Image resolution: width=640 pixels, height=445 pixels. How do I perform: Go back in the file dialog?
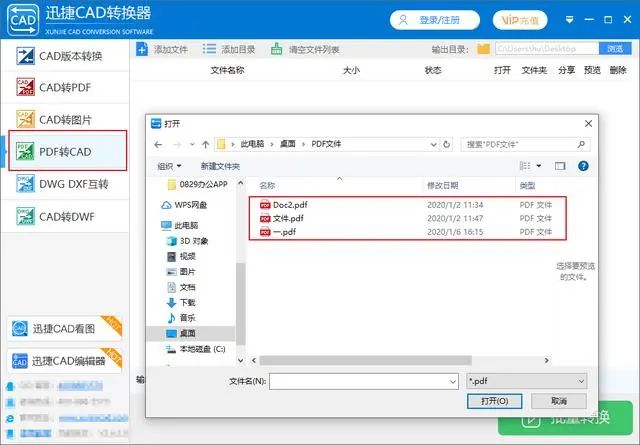158,144
